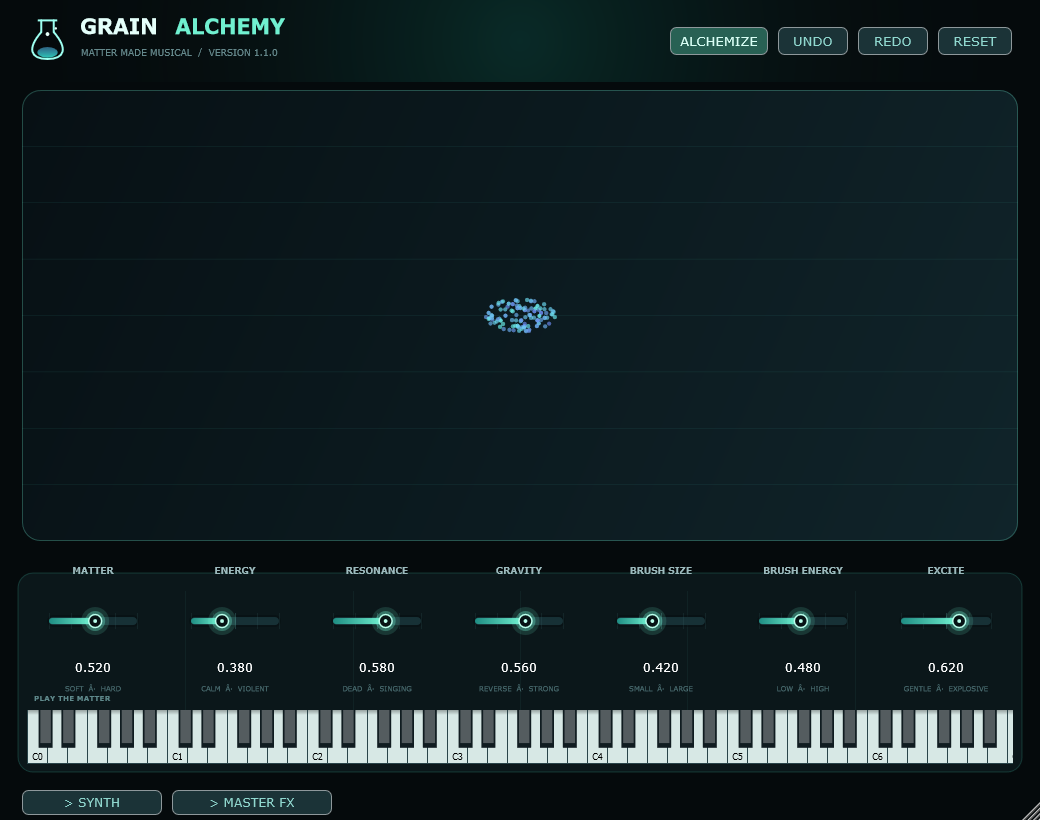Click the RESONANCE parameter label

[377, 571]
